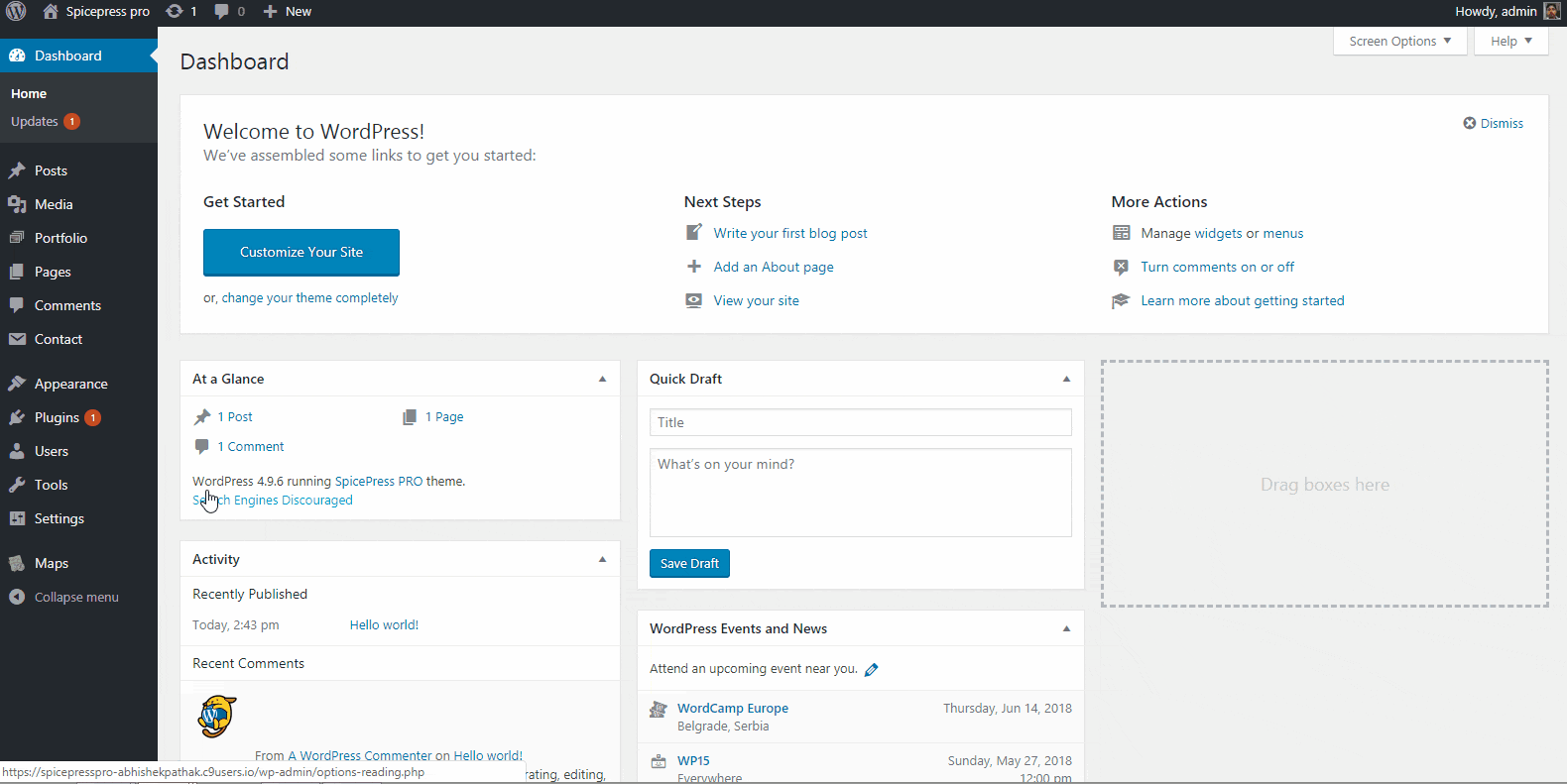Click the commenter avatar thumbnail
1567x784 pixels.
217,717
